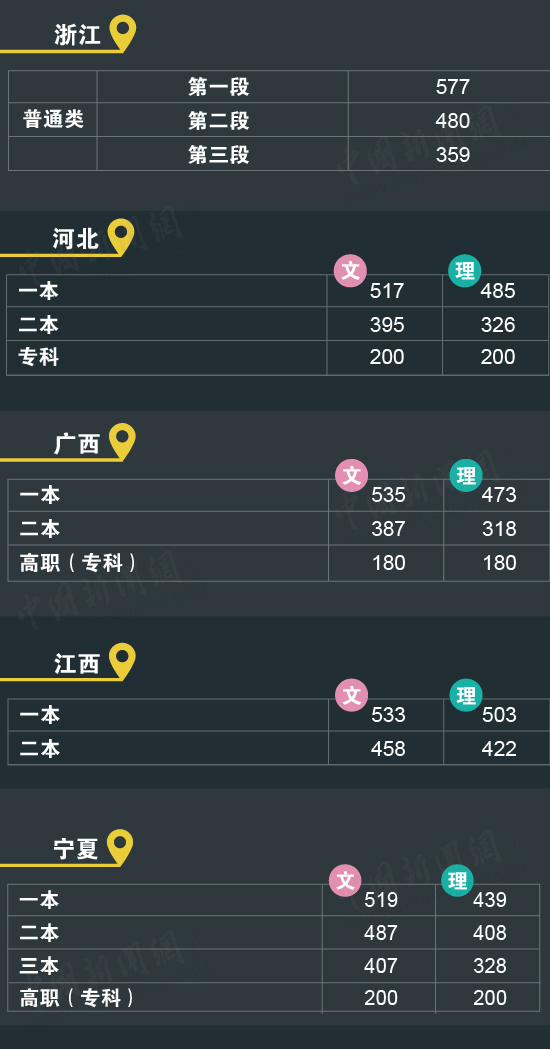Viewport: 550px width, 1049px height.
Task: Click the location pin next to 浙江
Action: [122, 31]
